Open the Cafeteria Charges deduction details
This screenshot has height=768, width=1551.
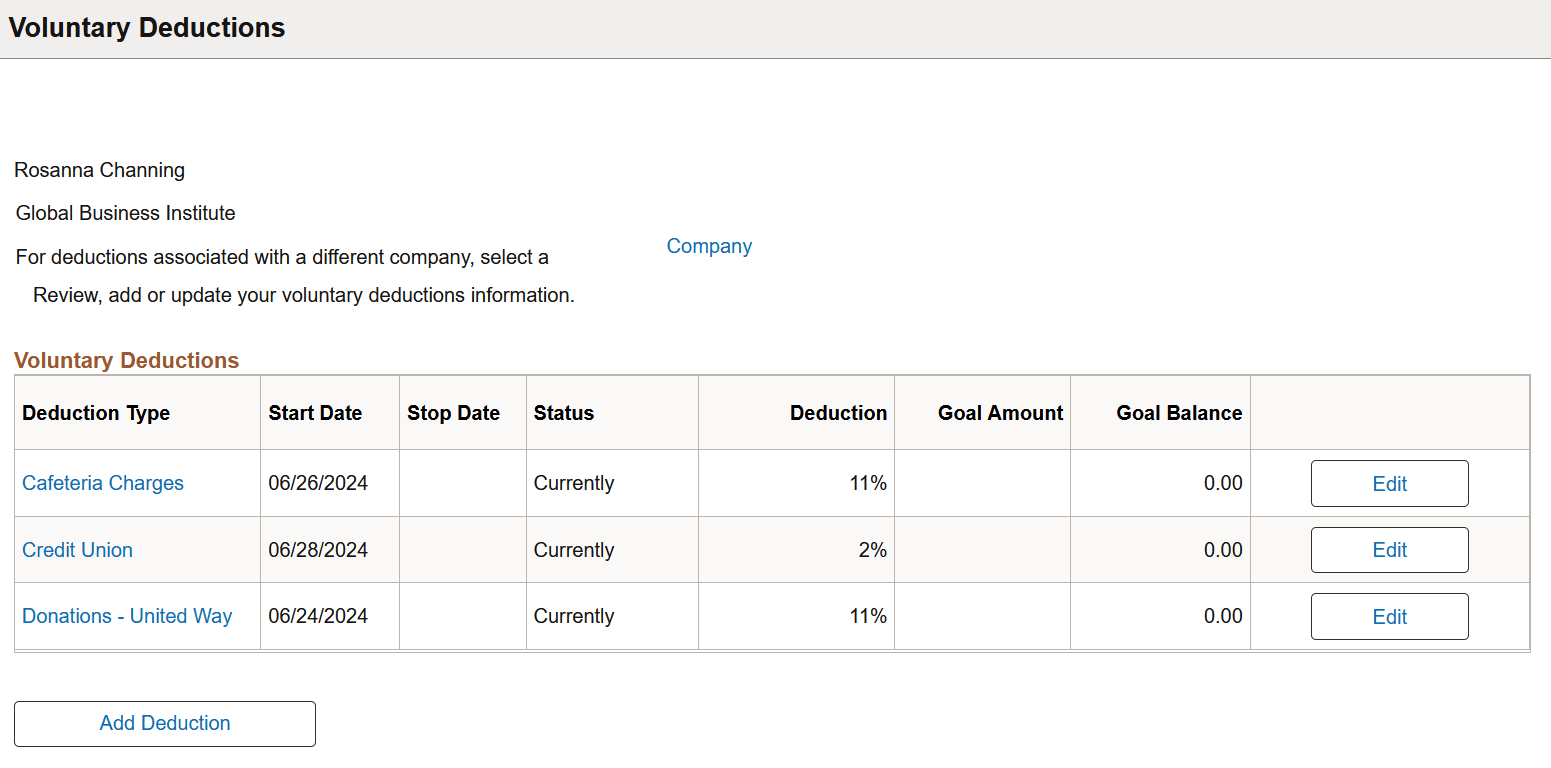tap(102, 483)
